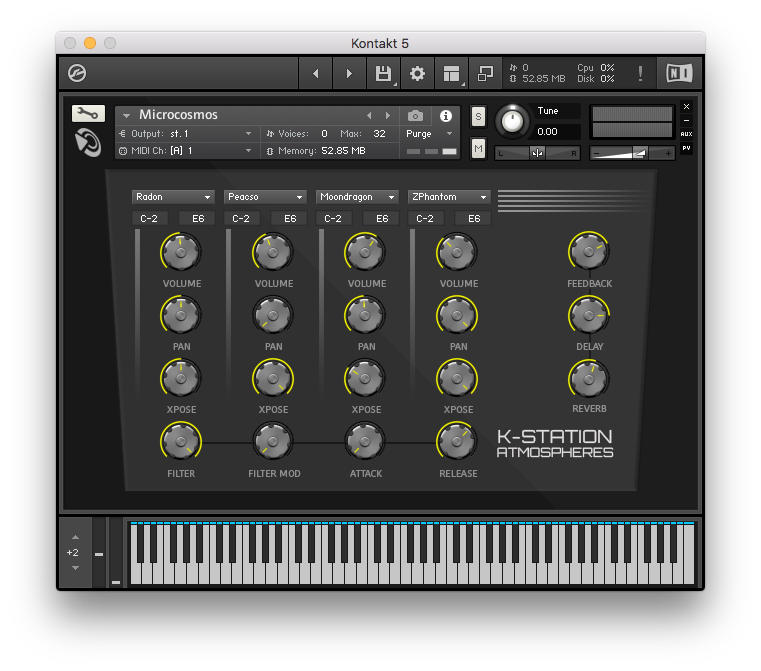The width and height of the screenshot is (761, 671).
Task: Select next preset arrow next to Microcosmos
Action: tap(387, 115)
